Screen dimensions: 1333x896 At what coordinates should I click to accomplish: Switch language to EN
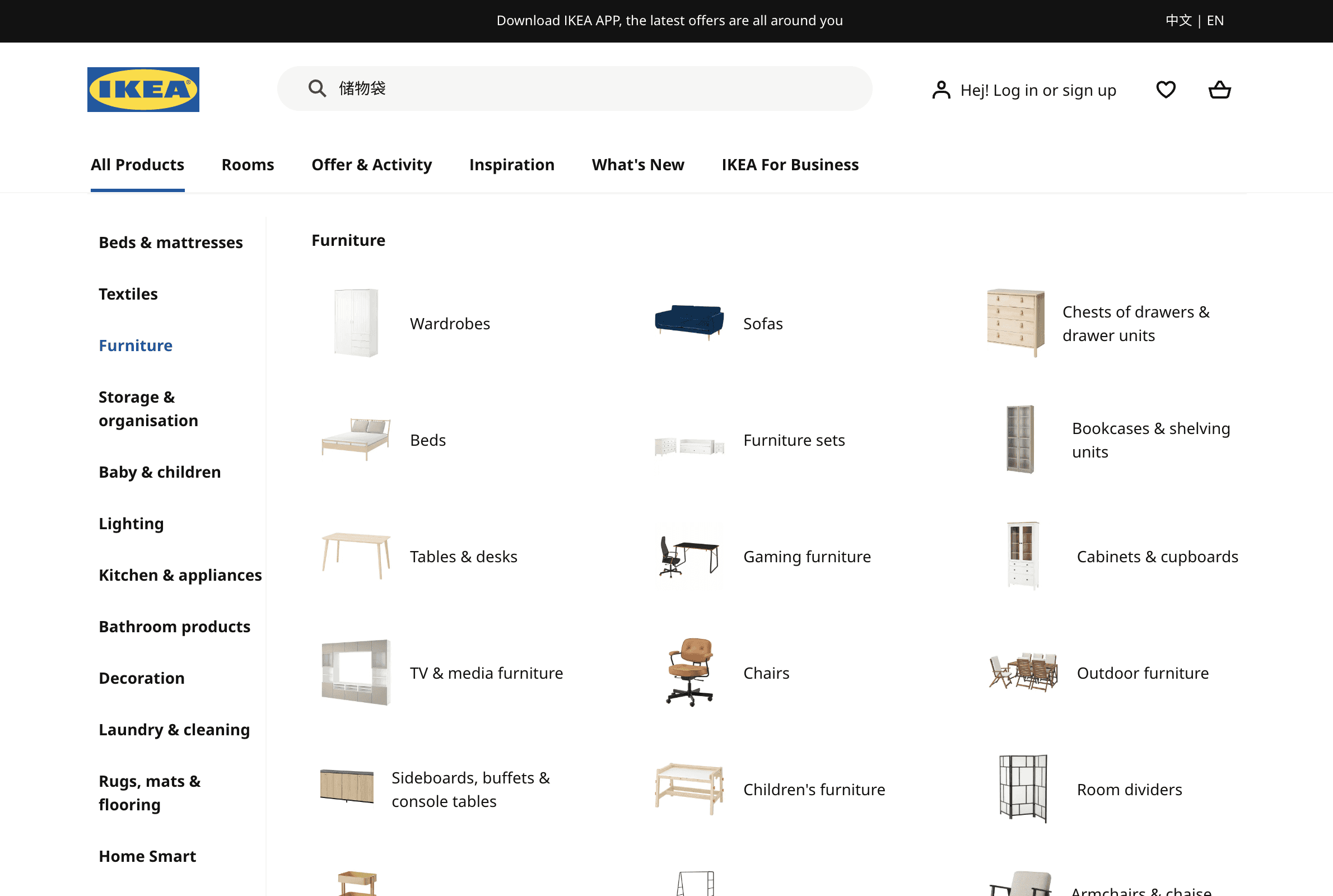tap(1215, 21)
